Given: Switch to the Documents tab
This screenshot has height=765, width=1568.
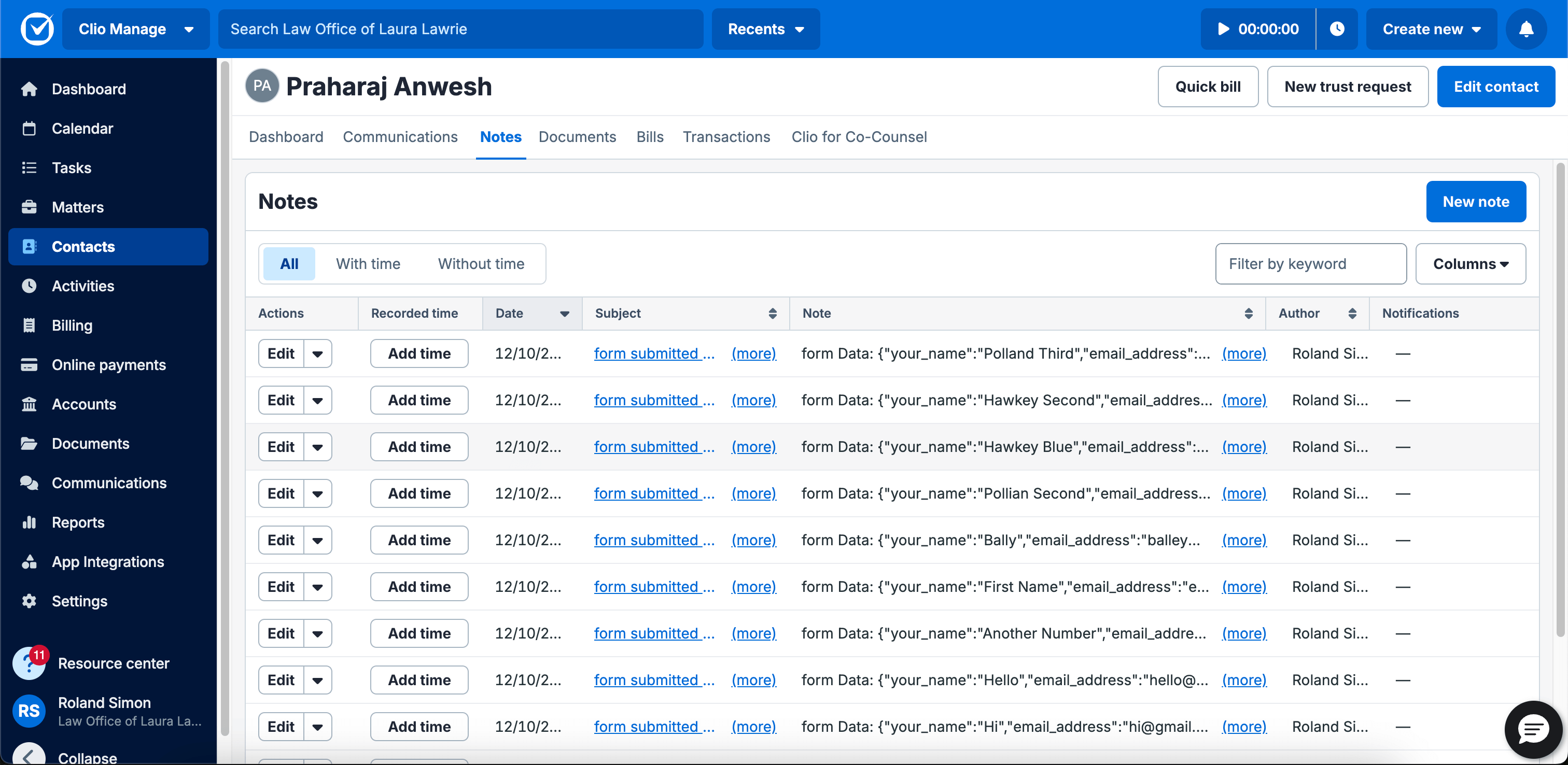Looking at the screenshot, I should [x=577, y=137].
